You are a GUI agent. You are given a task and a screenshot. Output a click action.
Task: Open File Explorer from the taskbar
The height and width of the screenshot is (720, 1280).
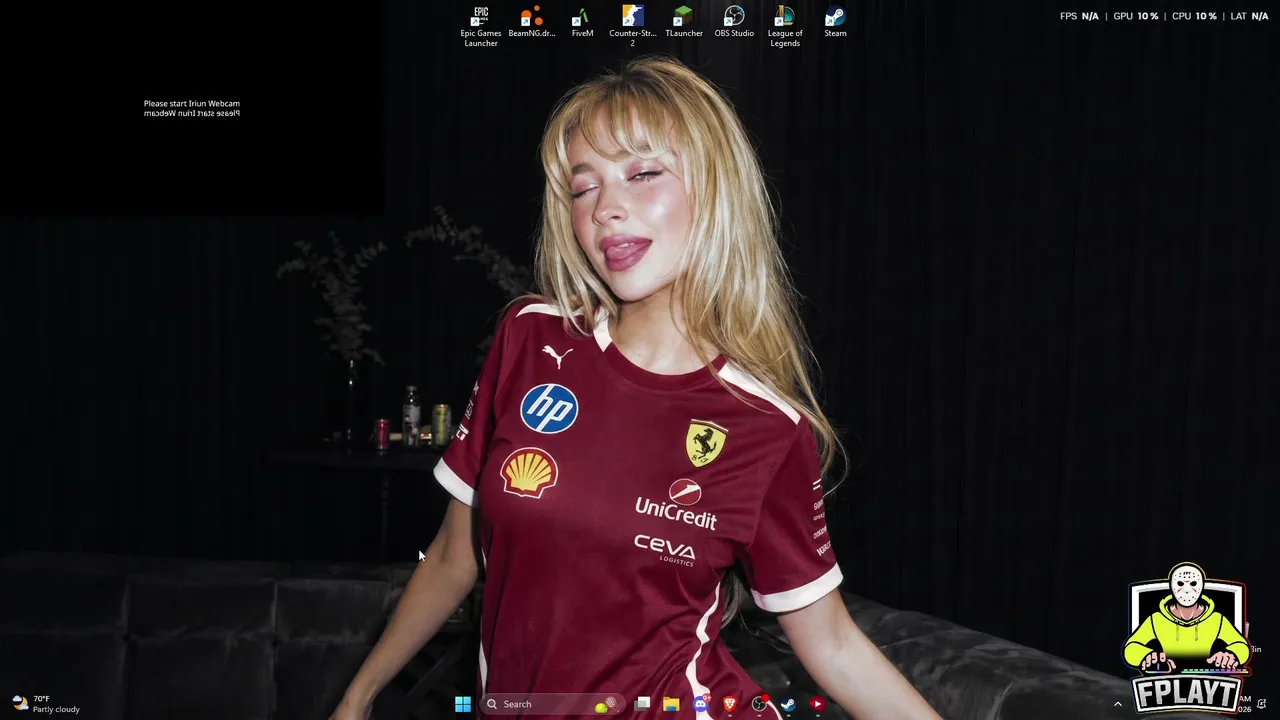tap(671, 704)
